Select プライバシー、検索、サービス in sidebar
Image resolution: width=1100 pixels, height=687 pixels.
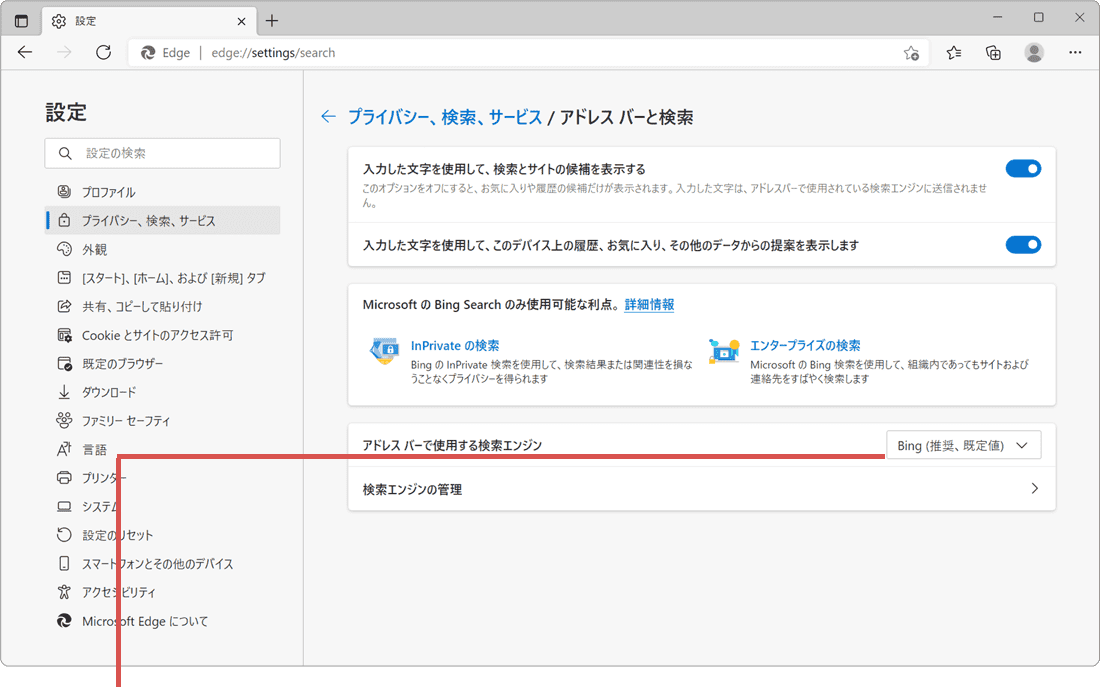(162, 220)
